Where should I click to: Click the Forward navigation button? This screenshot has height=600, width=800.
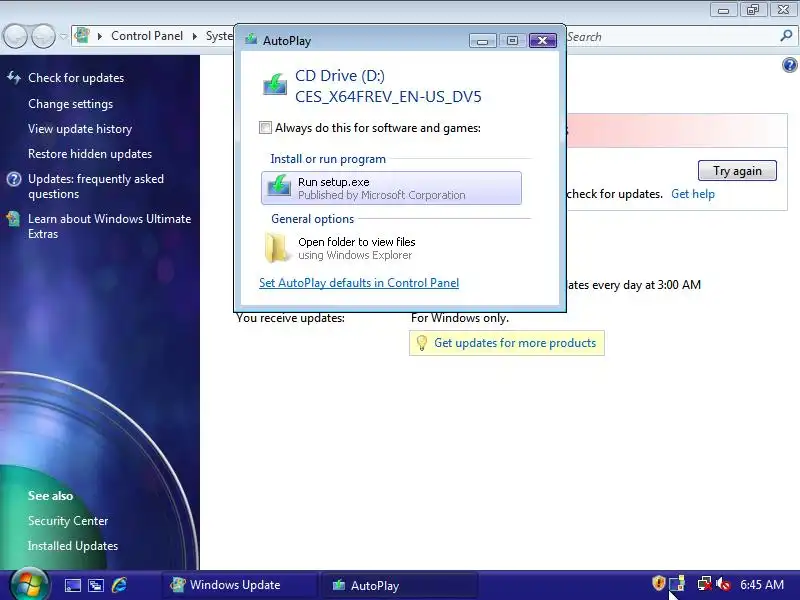click(44, 36)
